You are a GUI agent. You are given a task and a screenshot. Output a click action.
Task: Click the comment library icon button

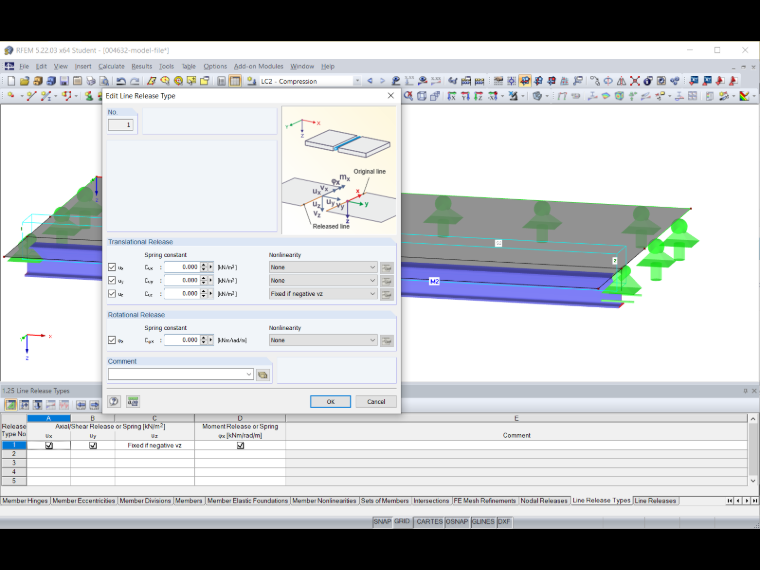(263, 375)
